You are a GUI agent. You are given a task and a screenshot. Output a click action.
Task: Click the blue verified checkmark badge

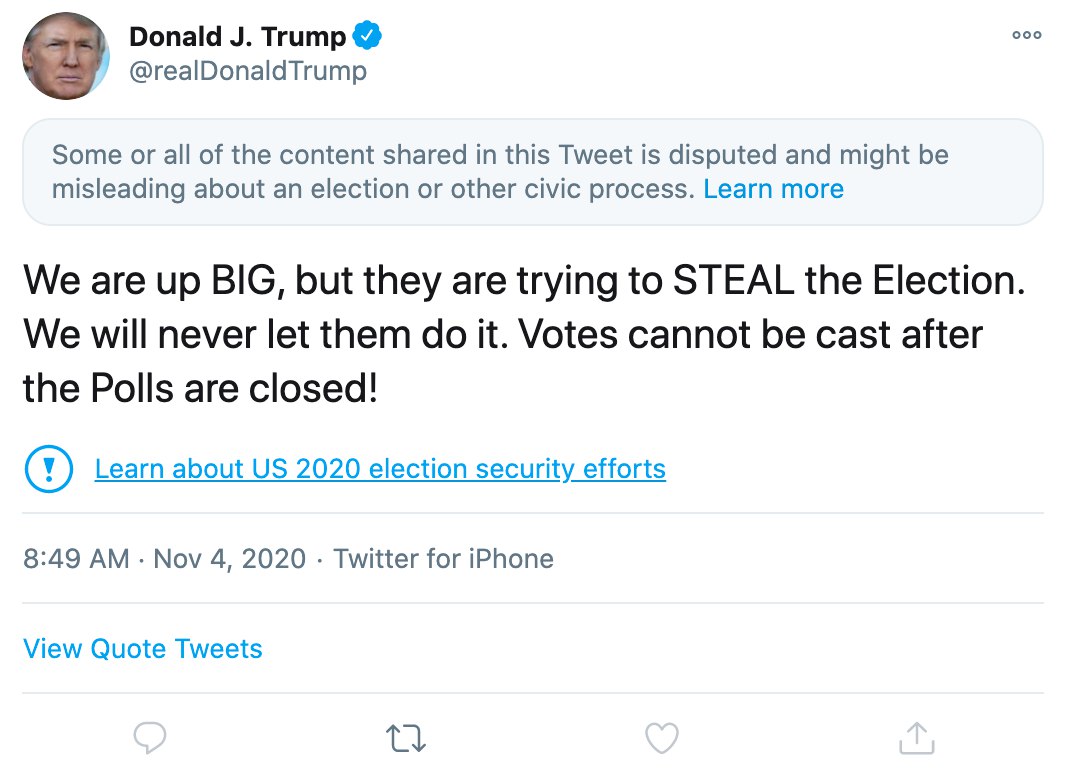pos(367,38)
